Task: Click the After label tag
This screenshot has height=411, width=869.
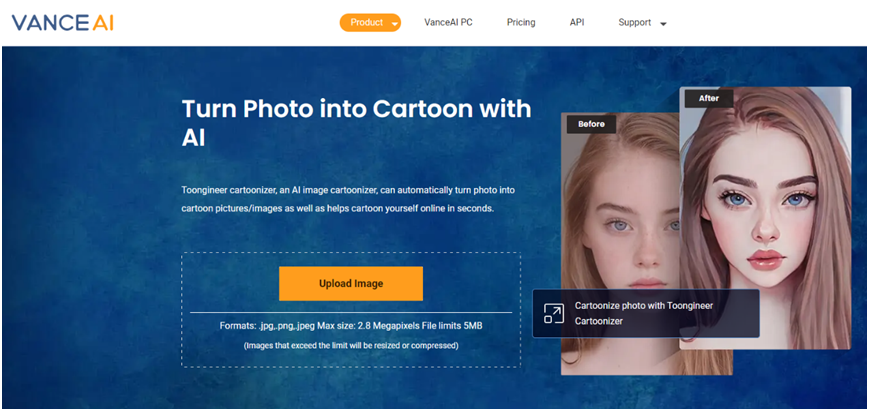Action: coord(709,98)
